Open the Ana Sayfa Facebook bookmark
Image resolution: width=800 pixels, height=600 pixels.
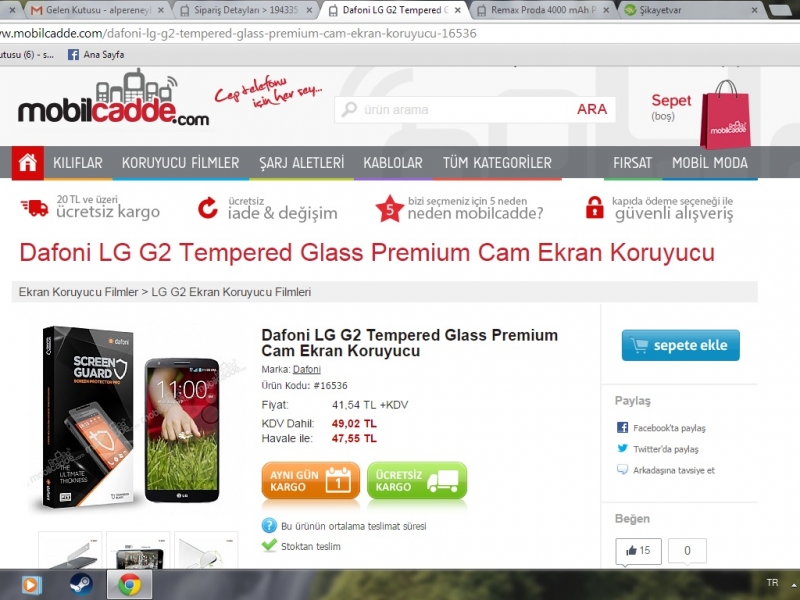(96, 55)
